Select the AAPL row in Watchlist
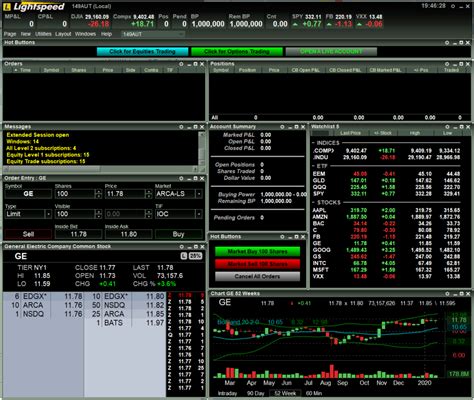This screenshot has height=400, width=474. tap(387, 210)
